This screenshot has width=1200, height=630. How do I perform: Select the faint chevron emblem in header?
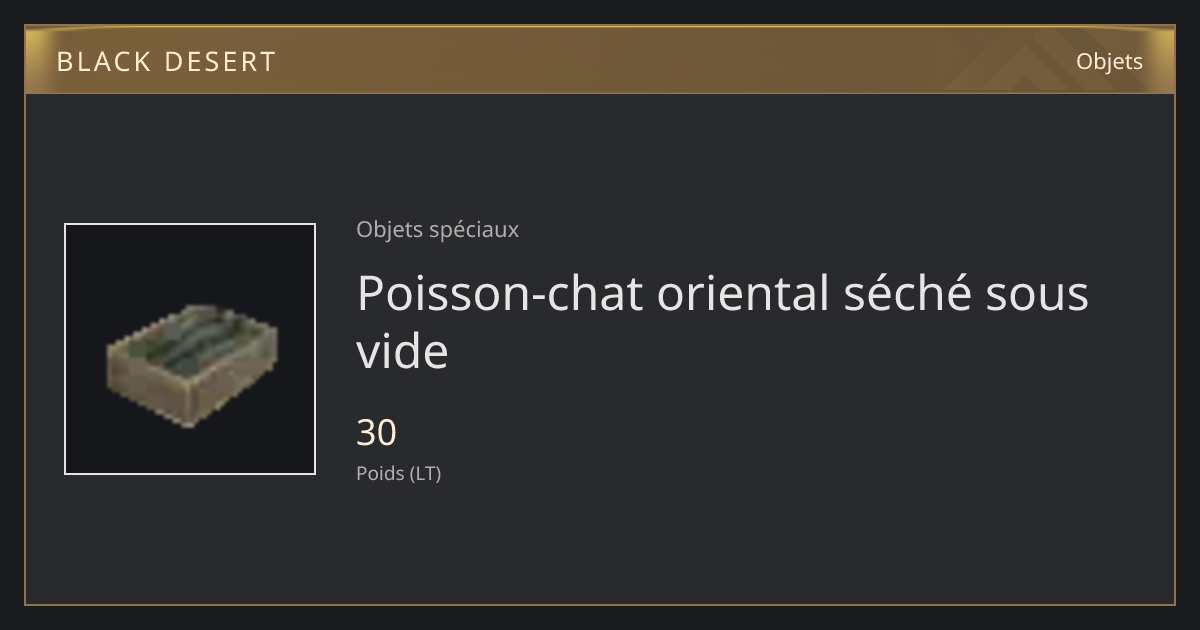[1009, 62]
